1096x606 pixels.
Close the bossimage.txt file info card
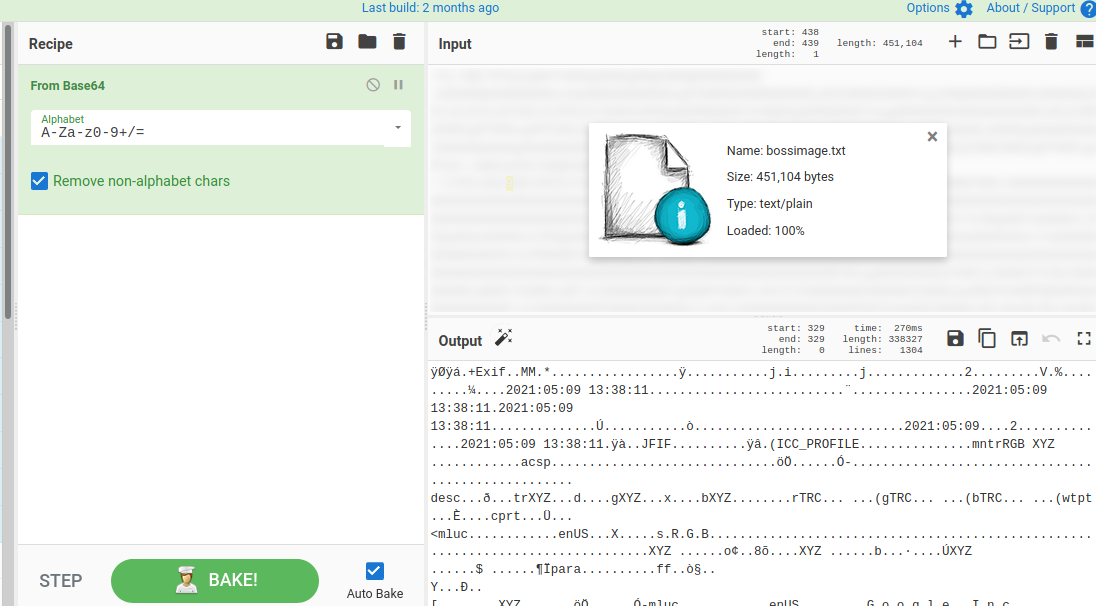[x=932, y=137]
